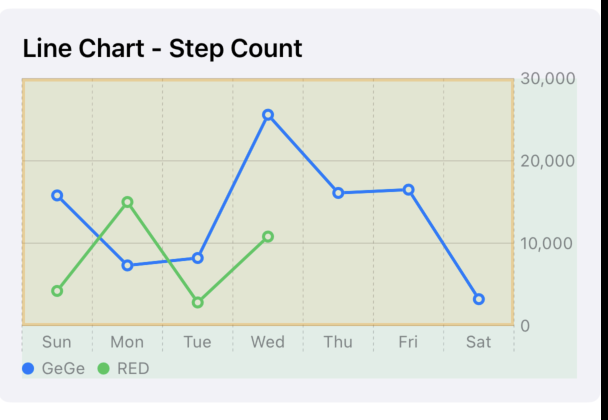Click GeGe's Thursday data point
Screen dimensions: 608x420
coord(339,193)
